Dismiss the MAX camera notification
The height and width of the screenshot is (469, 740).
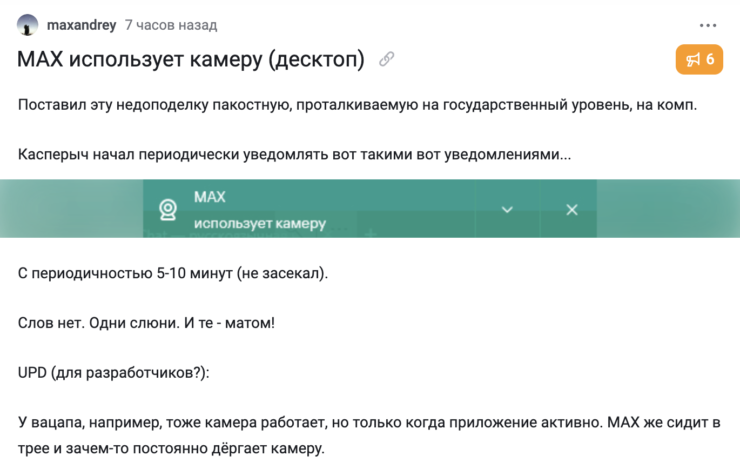click(572, 209)
